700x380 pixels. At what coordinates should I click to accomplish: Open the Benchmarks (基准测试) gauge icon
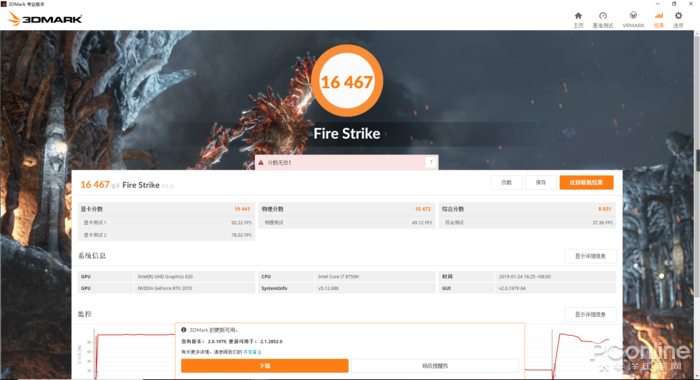pyautogui.click(x=603, y=20)
